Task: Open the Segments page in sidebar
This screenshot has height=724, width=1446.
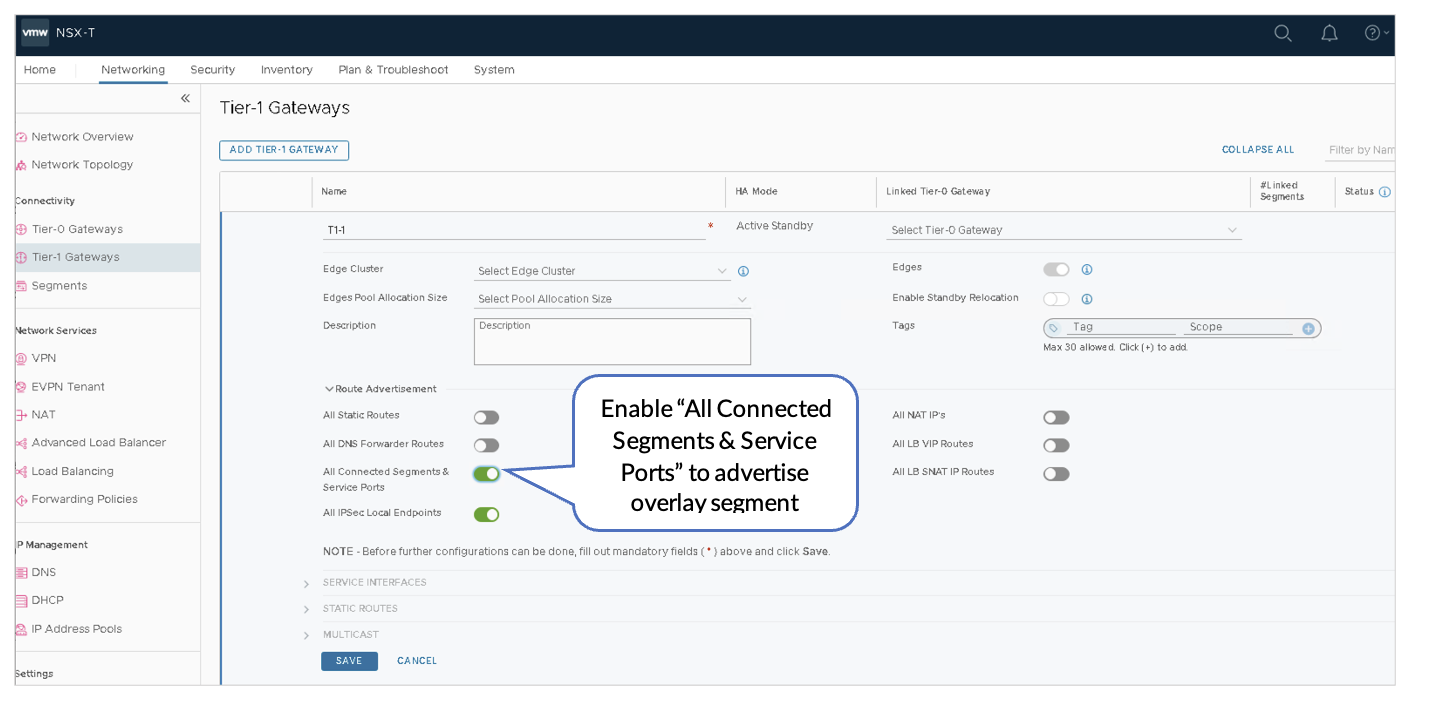Action: (x=59, y=286)
